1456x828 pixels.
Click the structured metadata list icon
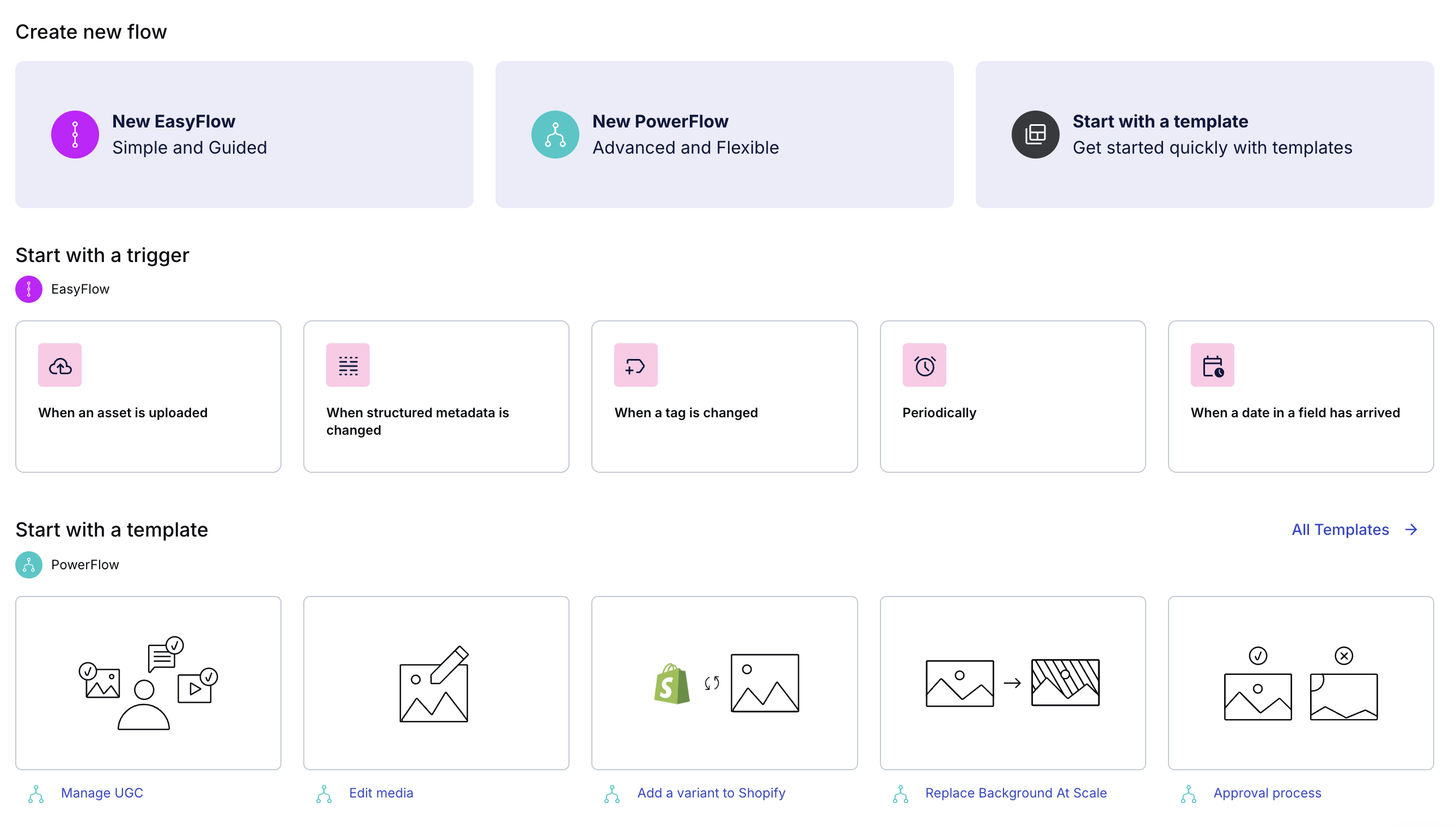pos(348,365)
